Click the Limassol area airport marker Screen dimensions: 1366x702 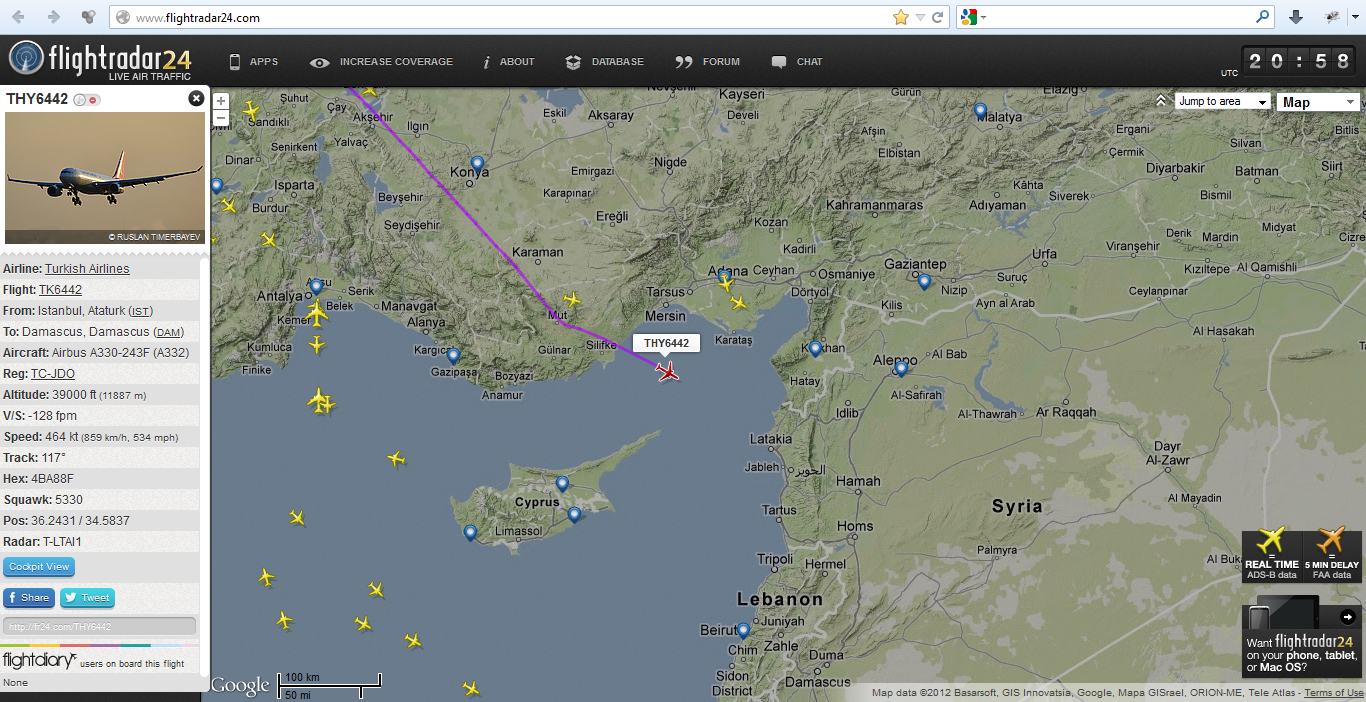coord(470,533)
